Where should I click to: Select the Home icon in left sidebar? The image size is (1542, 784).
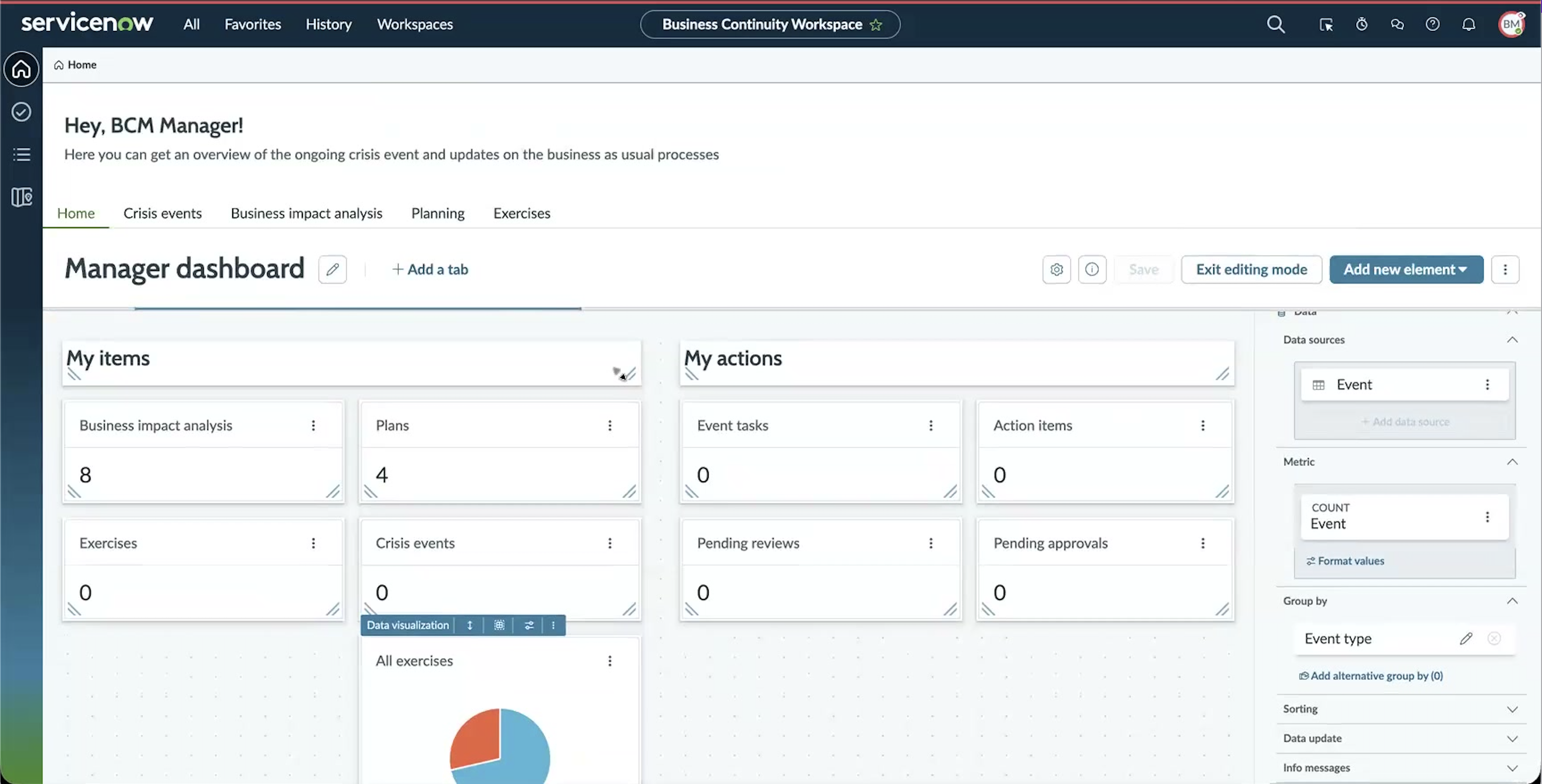click(x=21, y=69)
